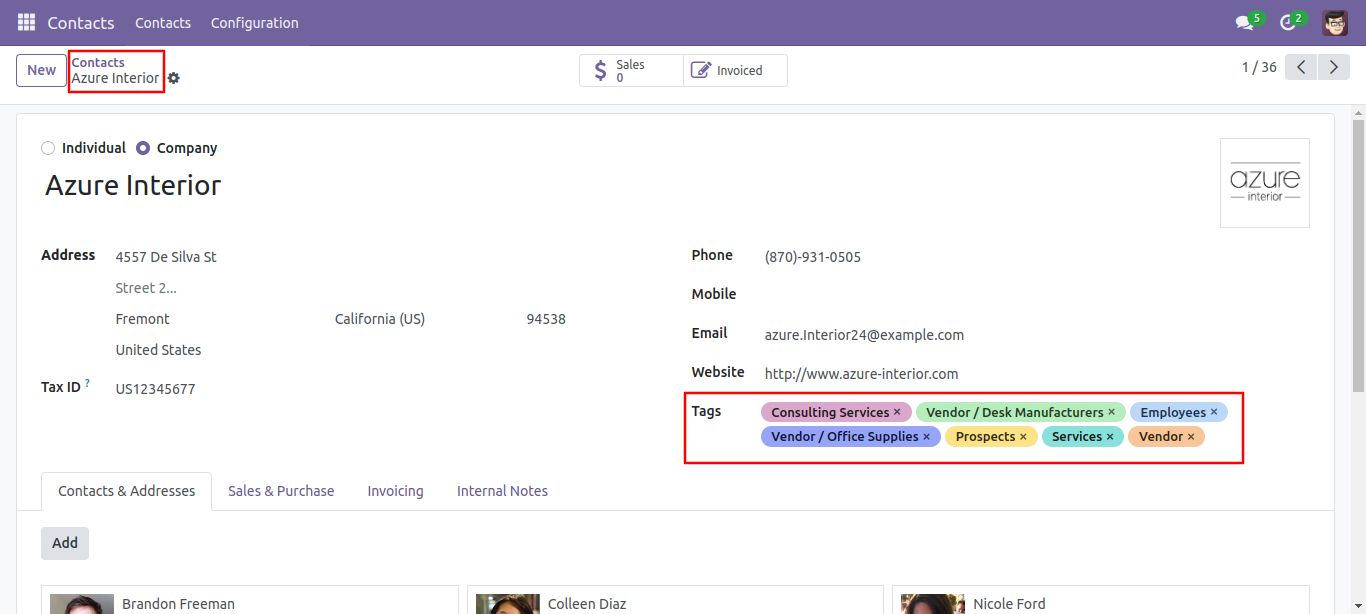This screenshot has width=1366, height=614.
Task: Remove the Consulting Services tag
Action: pos(897,412)
